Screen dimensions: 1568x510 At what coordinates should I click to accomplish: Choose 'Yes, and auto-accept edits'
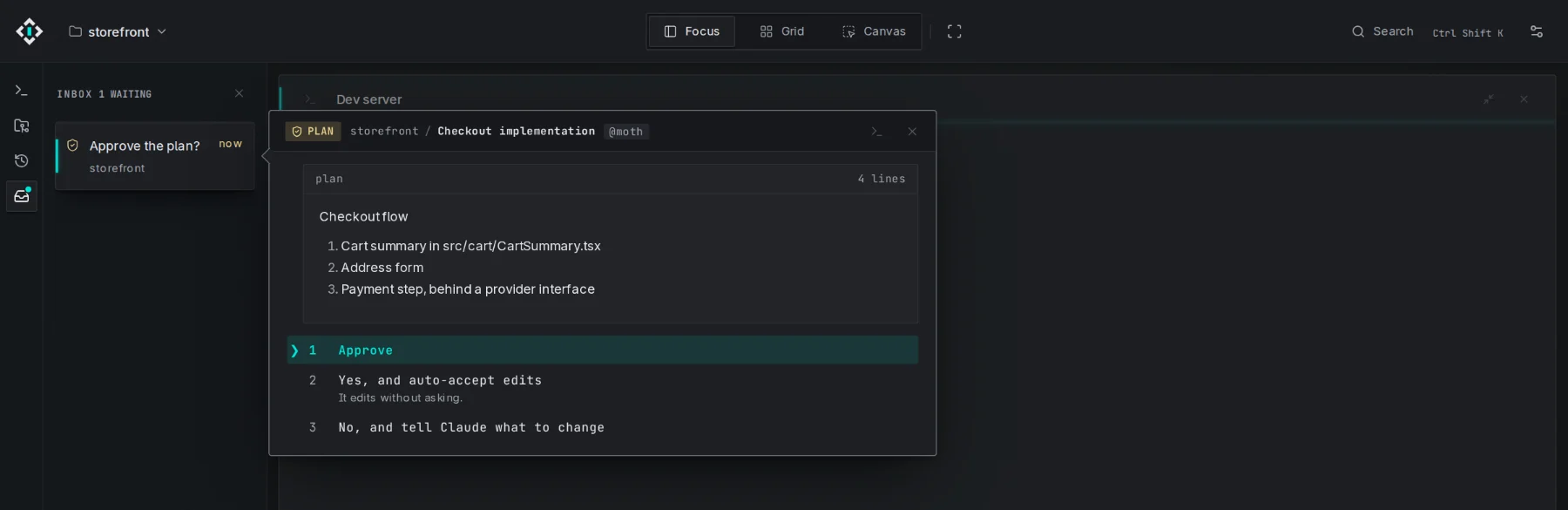click(x=602, y=388)
